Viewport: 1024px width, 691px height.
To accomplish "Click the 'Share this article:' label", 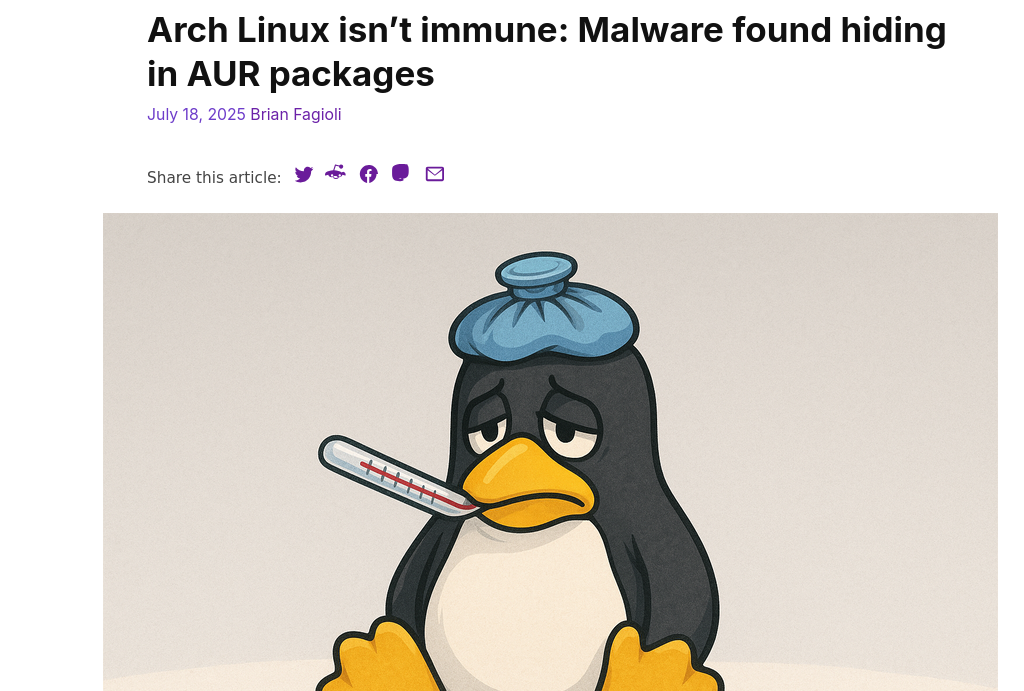I will (x=214, y=178).
